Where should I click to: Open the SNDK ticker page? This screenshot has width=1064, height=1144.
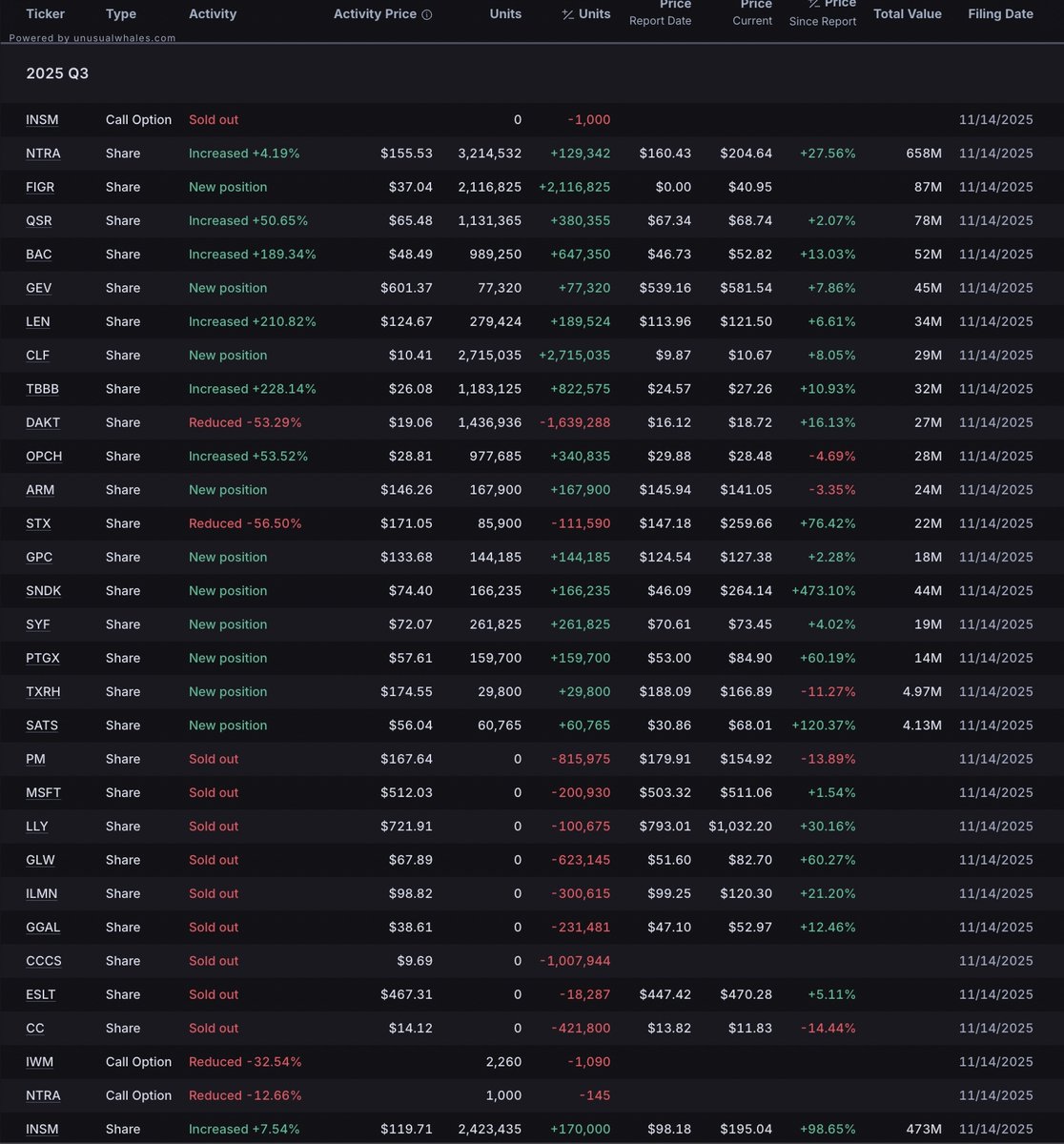(44, 591)
